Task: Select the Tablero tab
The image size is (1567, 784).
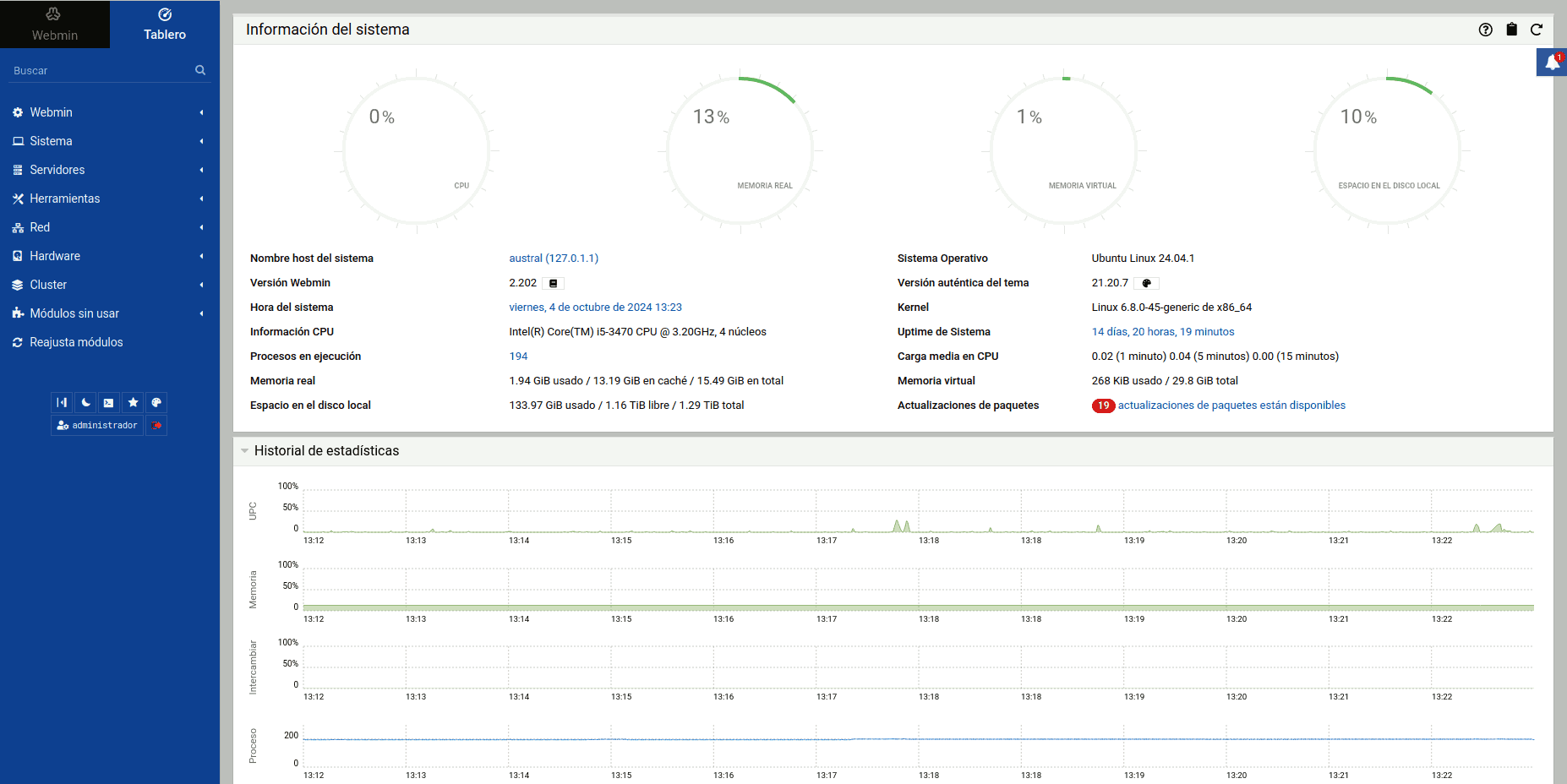Action: pos(165,24)
